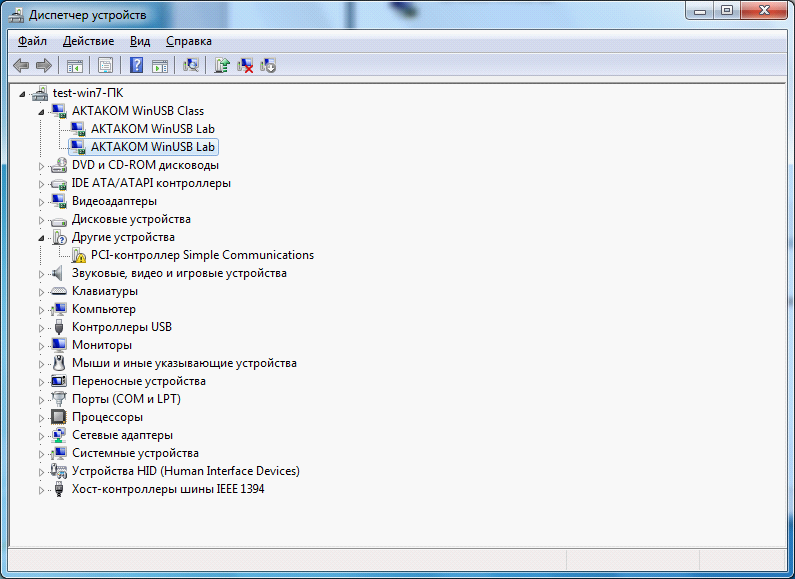
Task: Click the Uninstall device icon with red X
Action: [245, 65]
